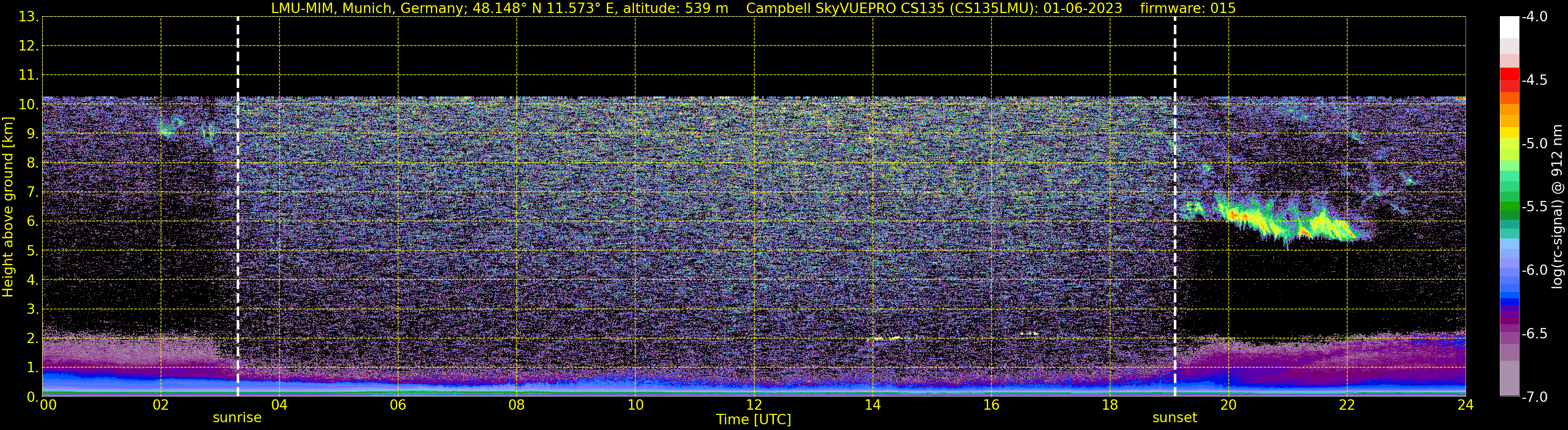Screen dimensions: 1568x430
Task: Click time axis tick label '20'
Action: click(1229, 405)
